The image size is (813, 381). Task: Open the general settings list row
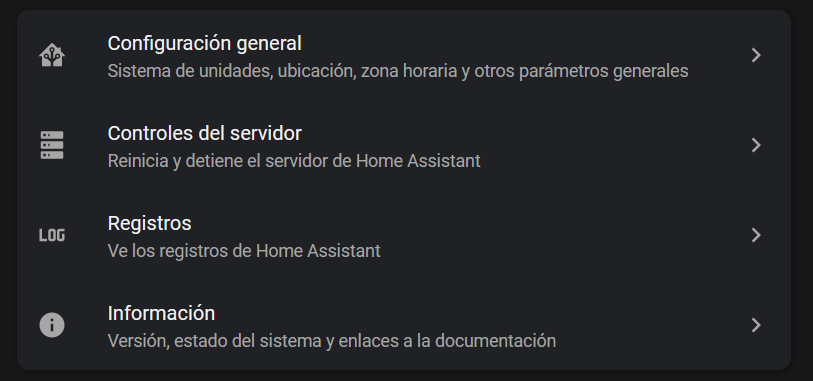pyautogui.click(x=404, y=55)
